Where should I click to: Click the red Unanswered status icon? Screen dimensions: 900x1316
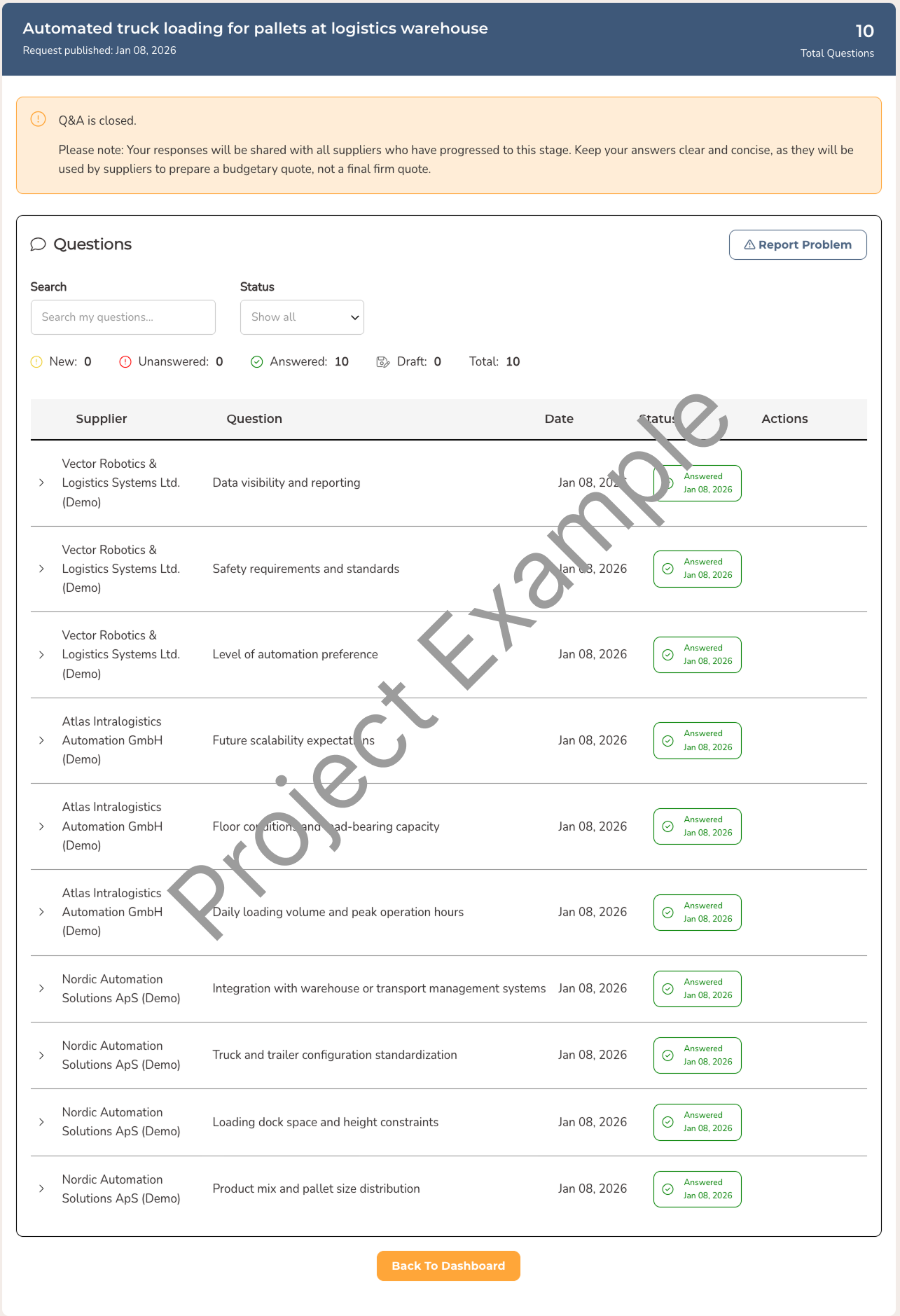pyautogui.click(x=125, y=362)
